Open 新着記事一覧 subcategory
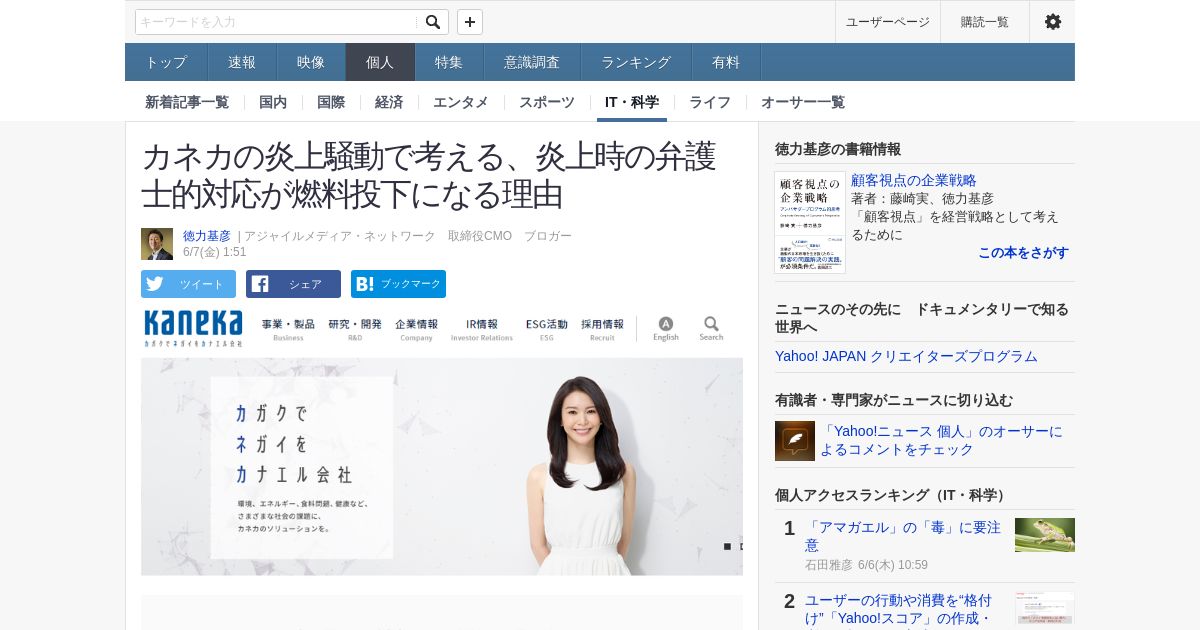The image size is (1200, 630). point(187,102)
